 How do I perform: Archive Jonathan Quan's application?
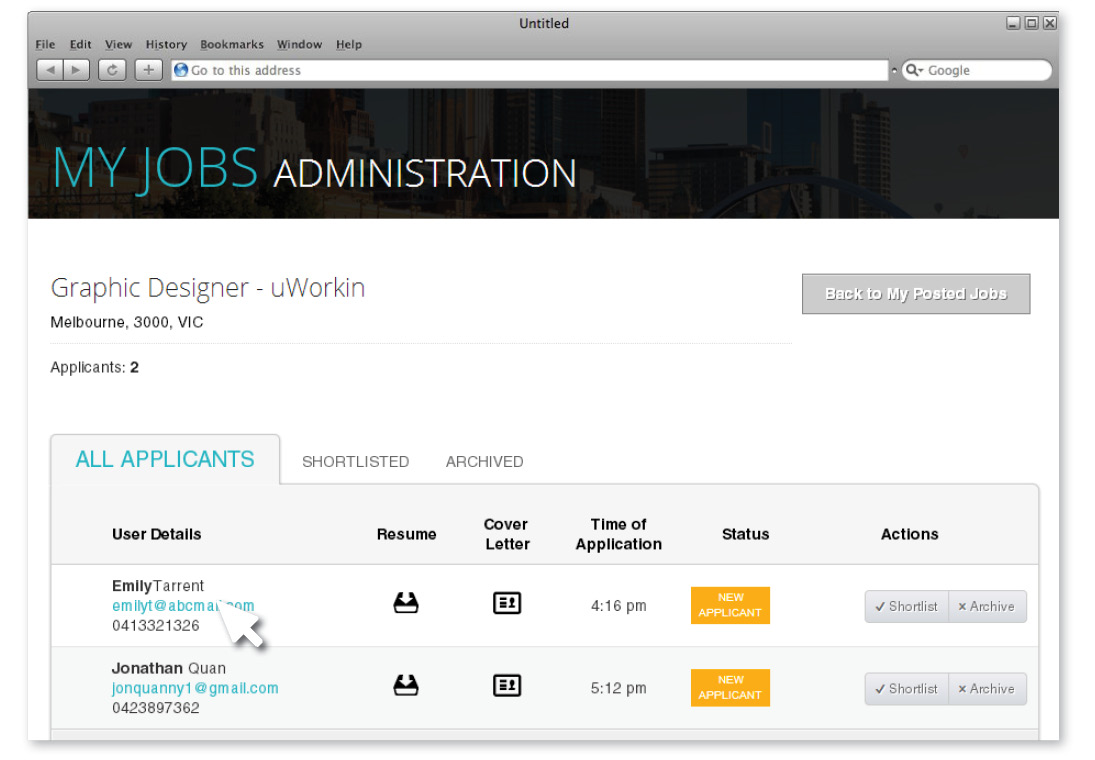point(986,688)
